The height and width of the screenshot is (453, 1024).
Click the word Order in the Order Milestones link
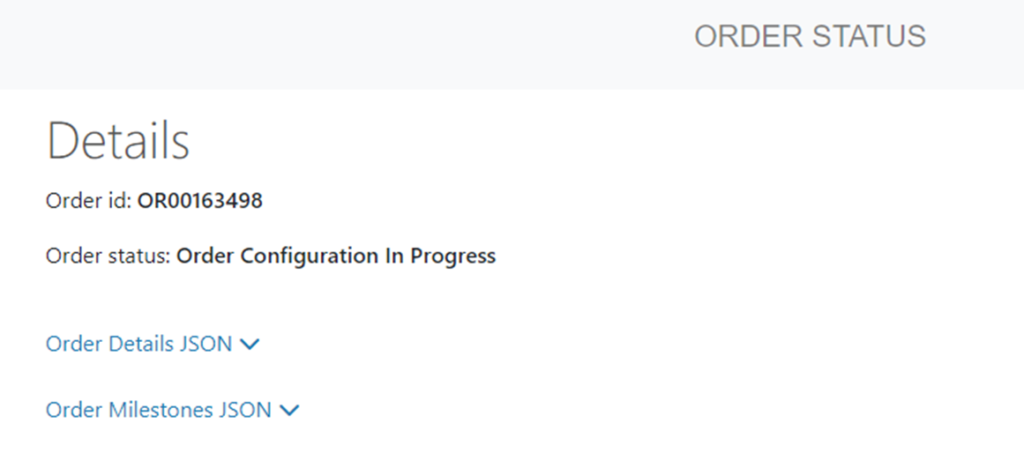pos(72,410)
